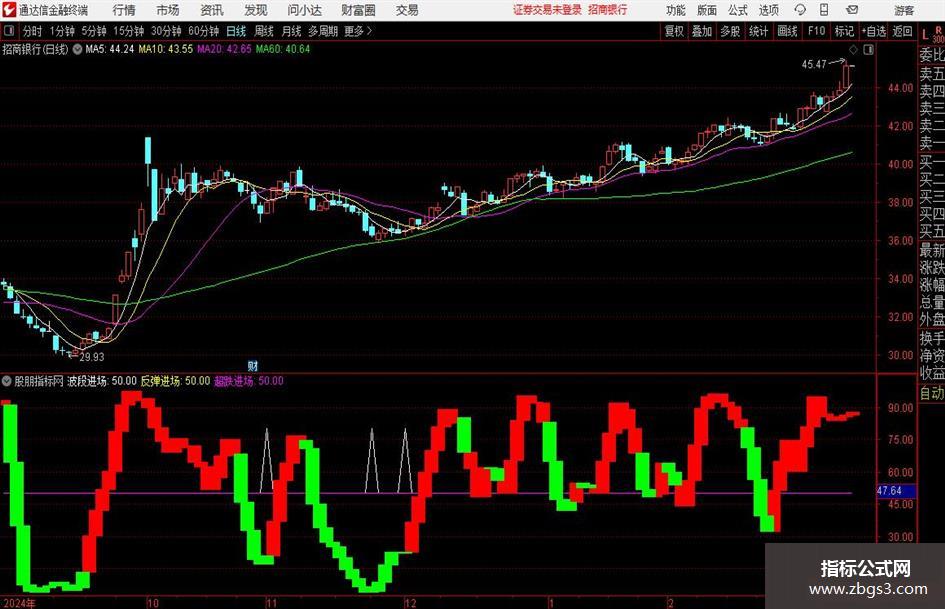Click the 复权 toolbar button
The height and width of the screenshot is (609, 945).
pos(674,31)
